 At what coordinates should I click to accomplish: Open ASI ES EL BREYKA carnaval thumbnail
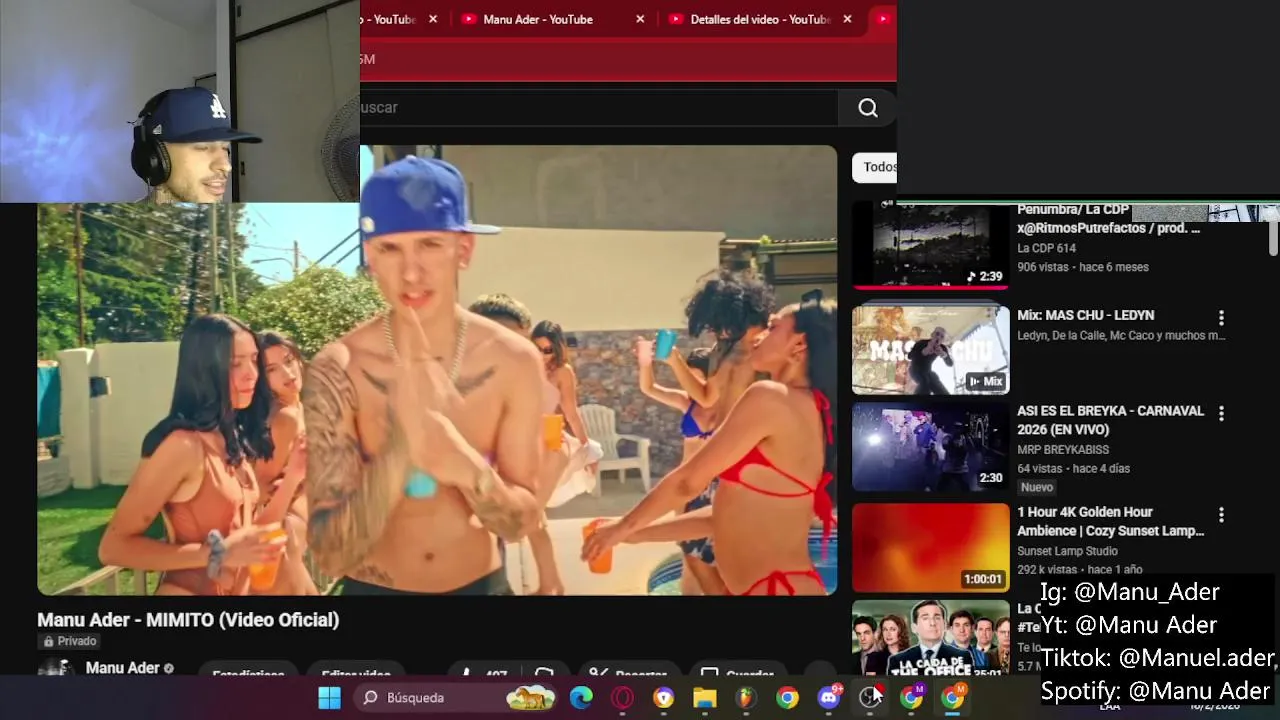point(931,447)
